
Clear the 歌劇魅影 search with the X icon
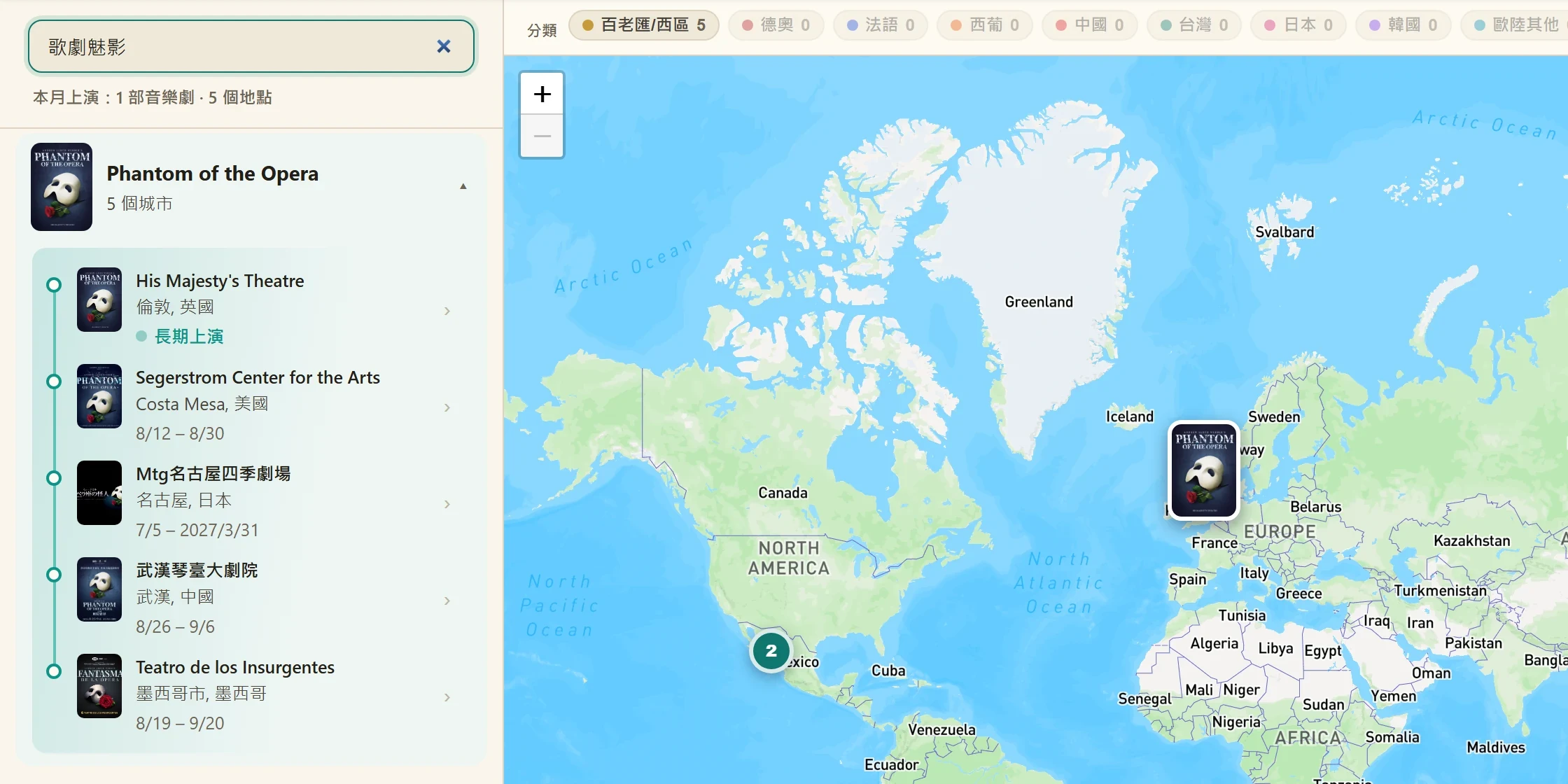coord(444,46)
